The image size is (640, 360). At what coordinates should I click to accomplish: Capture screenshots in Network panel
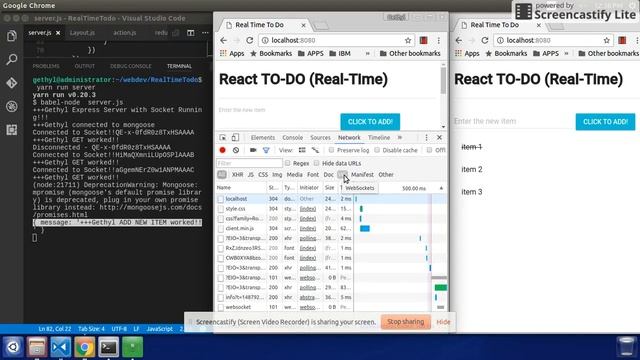253,150
